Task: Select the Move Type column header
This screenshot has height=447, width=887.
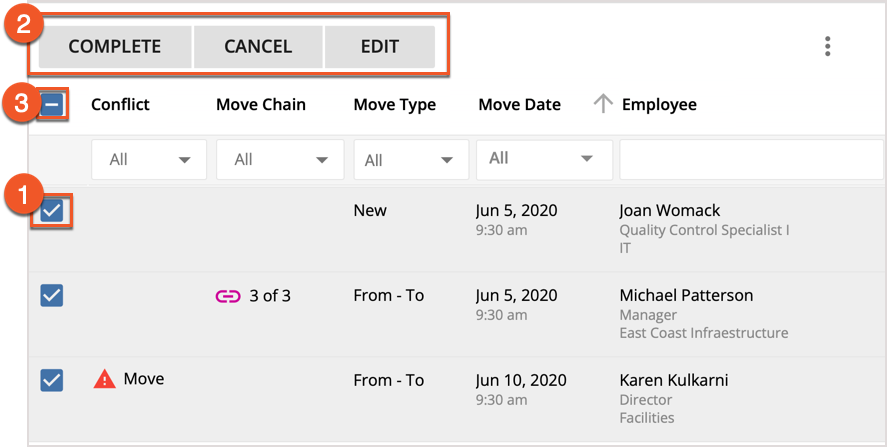Action: click(x=394, y=105)
